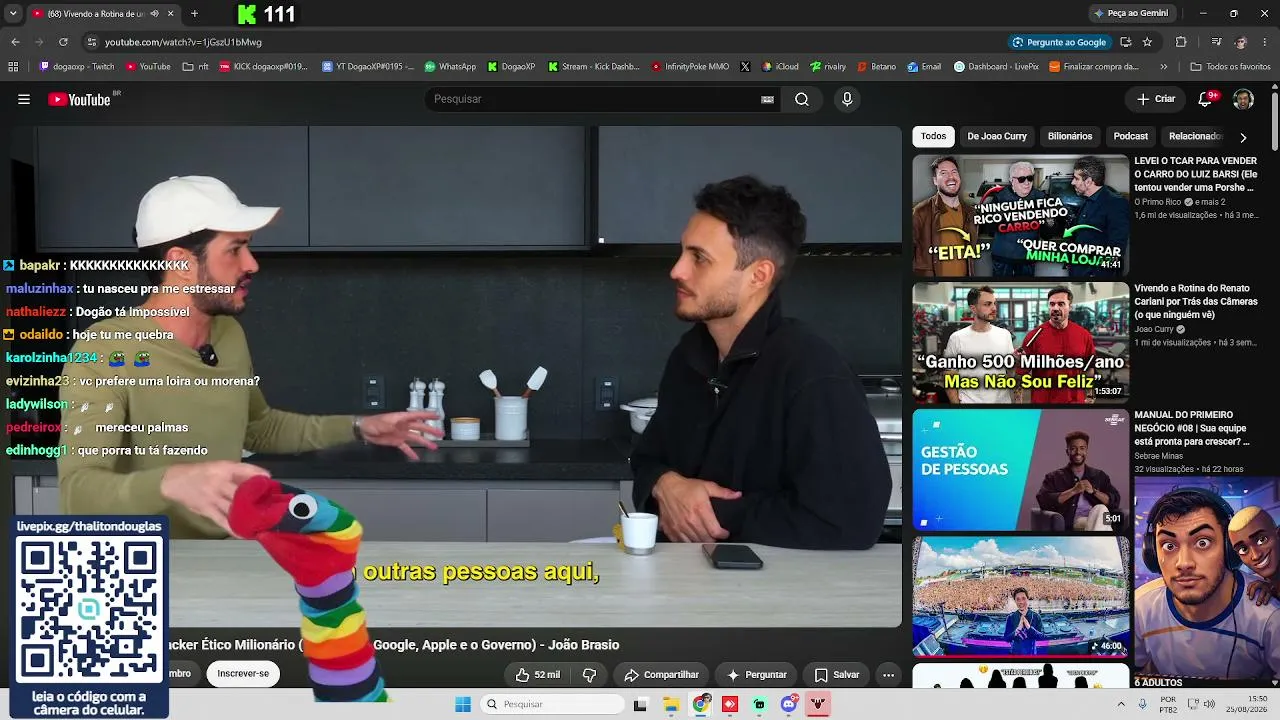The height and width of the screenshot is (720, 1280).
Task: Start voice search with the microphone icon
Action: [847, 99]
